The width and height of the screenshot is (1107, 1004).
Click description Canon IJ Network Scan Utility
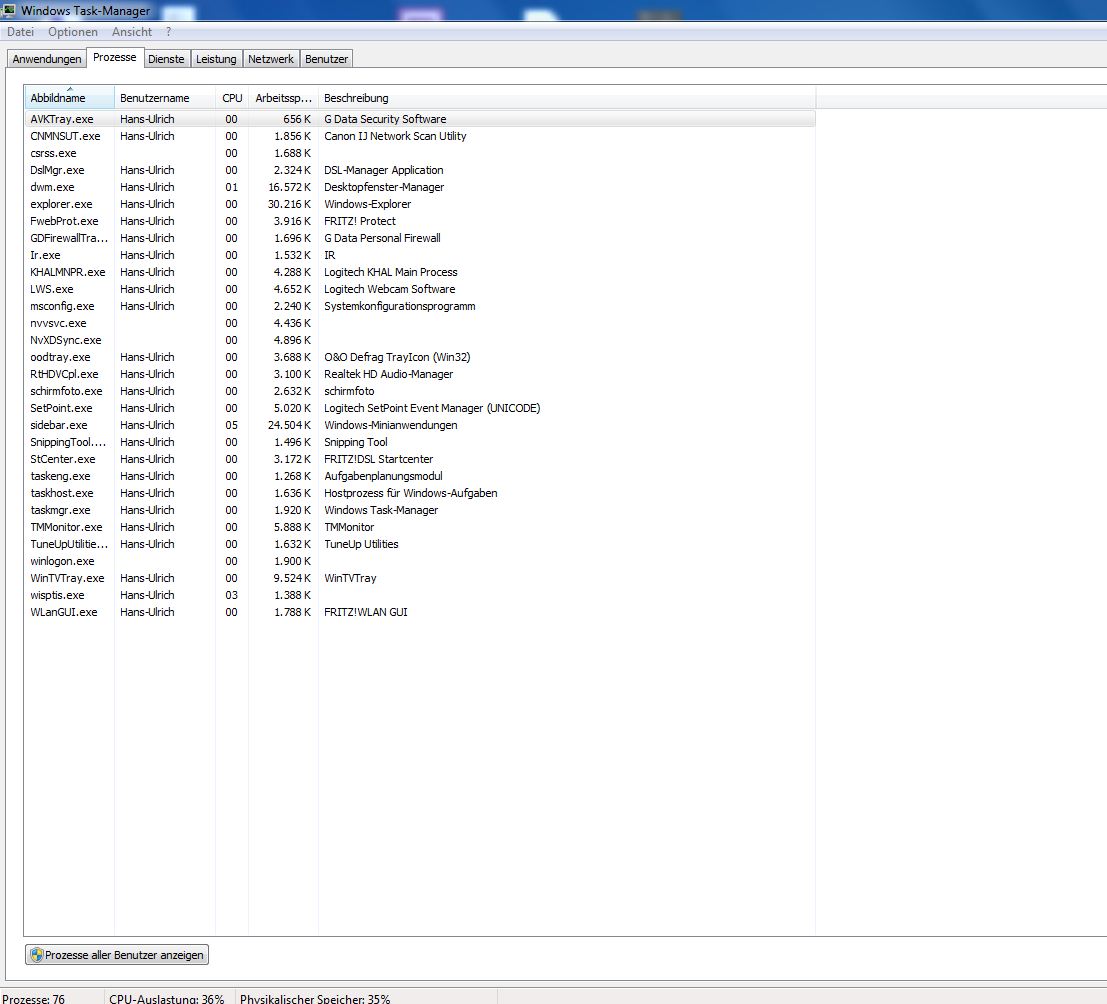click(395, 136)
